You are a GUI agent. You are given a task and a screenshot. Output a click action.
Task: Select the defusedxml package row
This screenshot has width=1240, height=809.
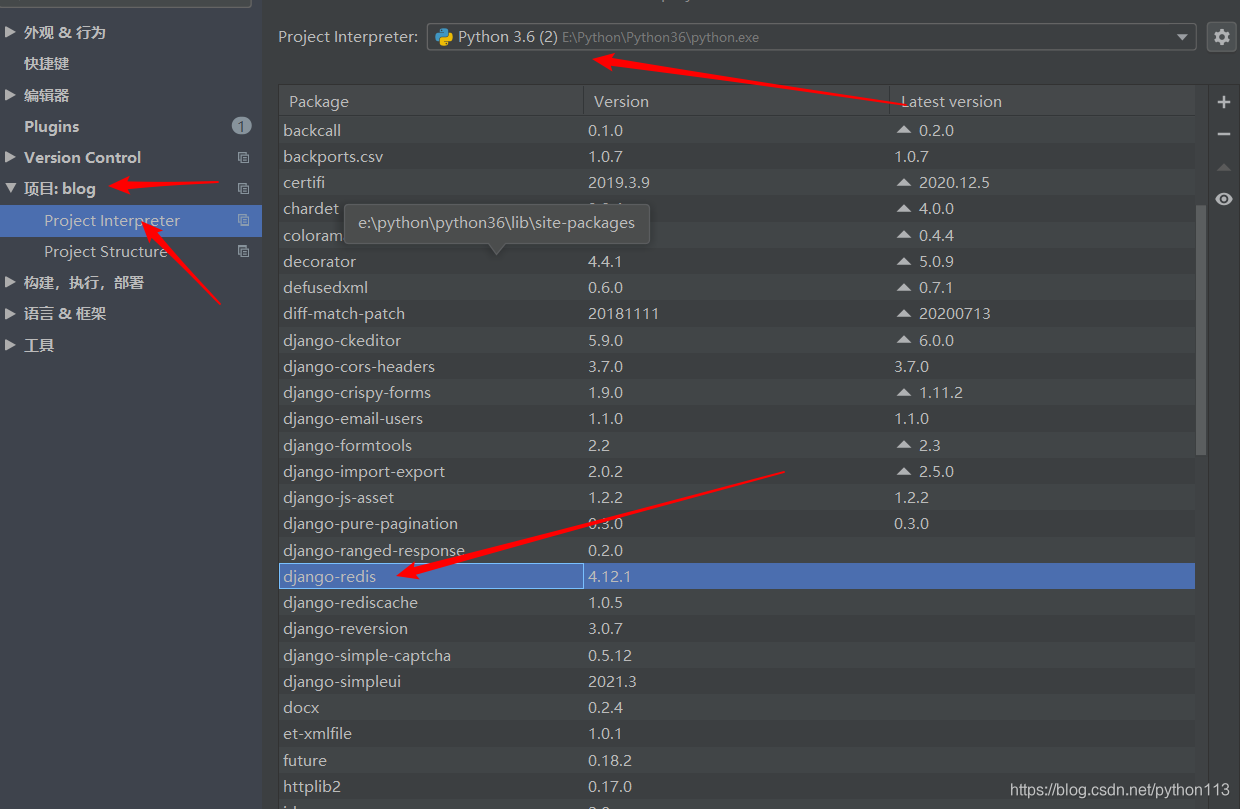click(737, 287)
